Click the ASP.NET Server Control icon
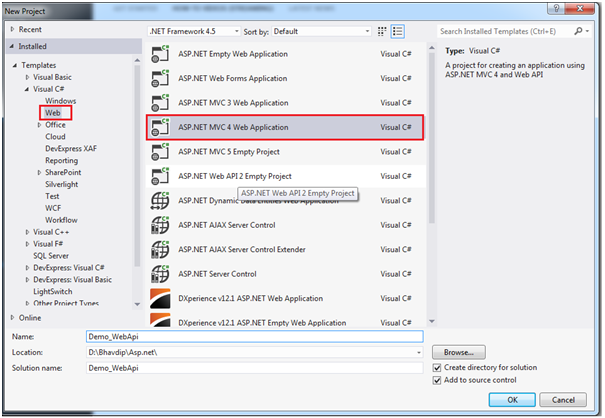This screenshot has height=418, width=605. click(x=160, y=274)
